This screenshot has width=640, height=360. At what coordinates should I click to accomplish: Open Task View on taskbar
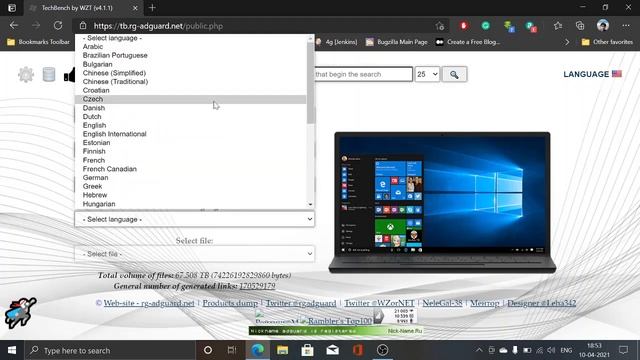click(232, 350)
